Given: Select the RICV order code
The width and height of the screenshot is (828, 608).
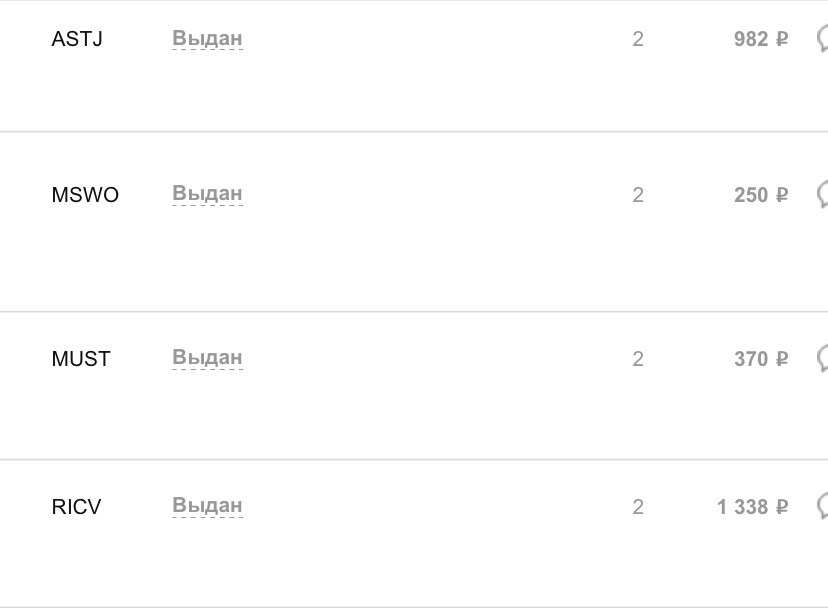Looking at the screenshot, I should 76,507.
